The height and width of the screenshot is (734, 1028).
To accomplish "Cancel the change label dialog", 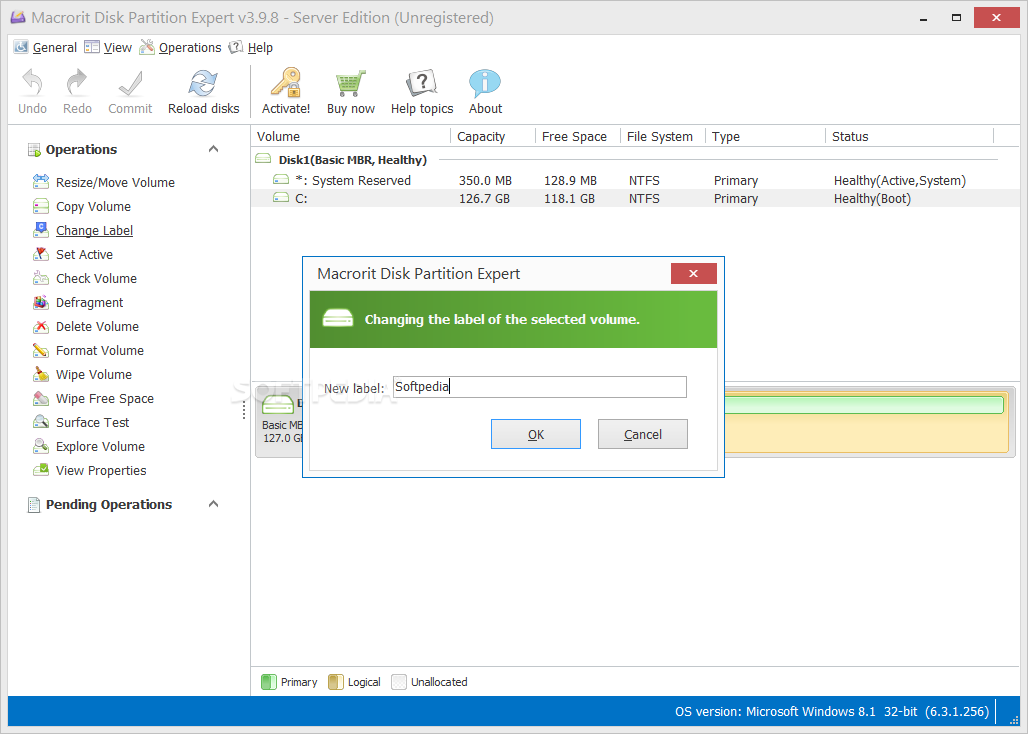I will tap(642, 434).
